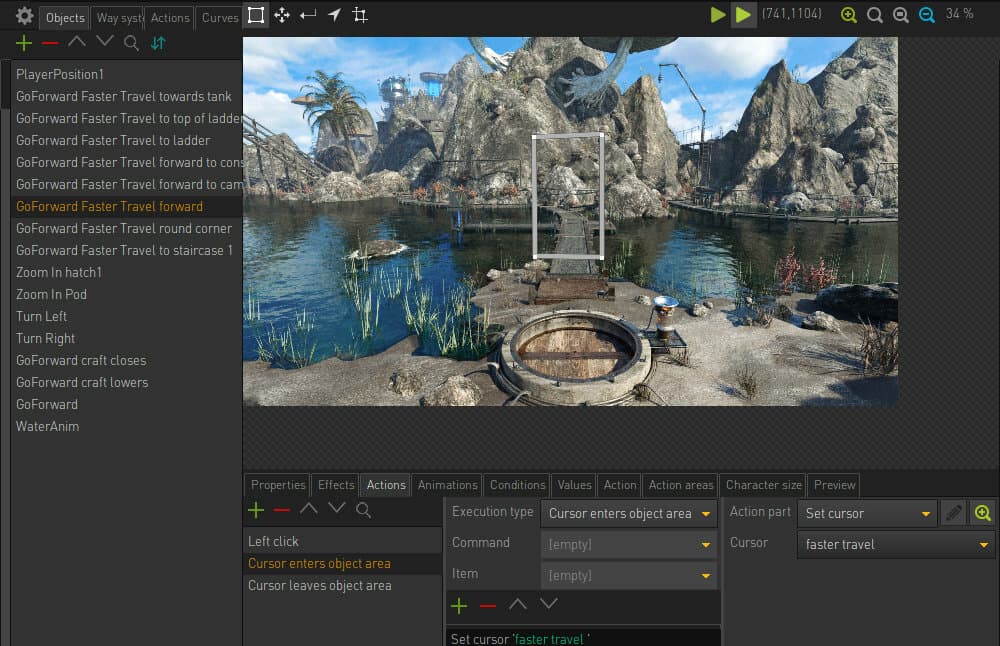Select the create object area rectangle tool
The height and width of the screenshot is (646, 1000).
pyautogui.click(x=256, y=15)
